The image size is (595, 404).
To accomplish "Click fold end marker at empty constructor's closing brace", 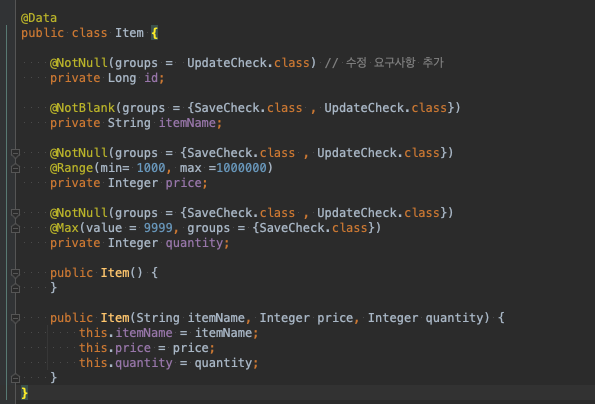I will click(15, 288).
